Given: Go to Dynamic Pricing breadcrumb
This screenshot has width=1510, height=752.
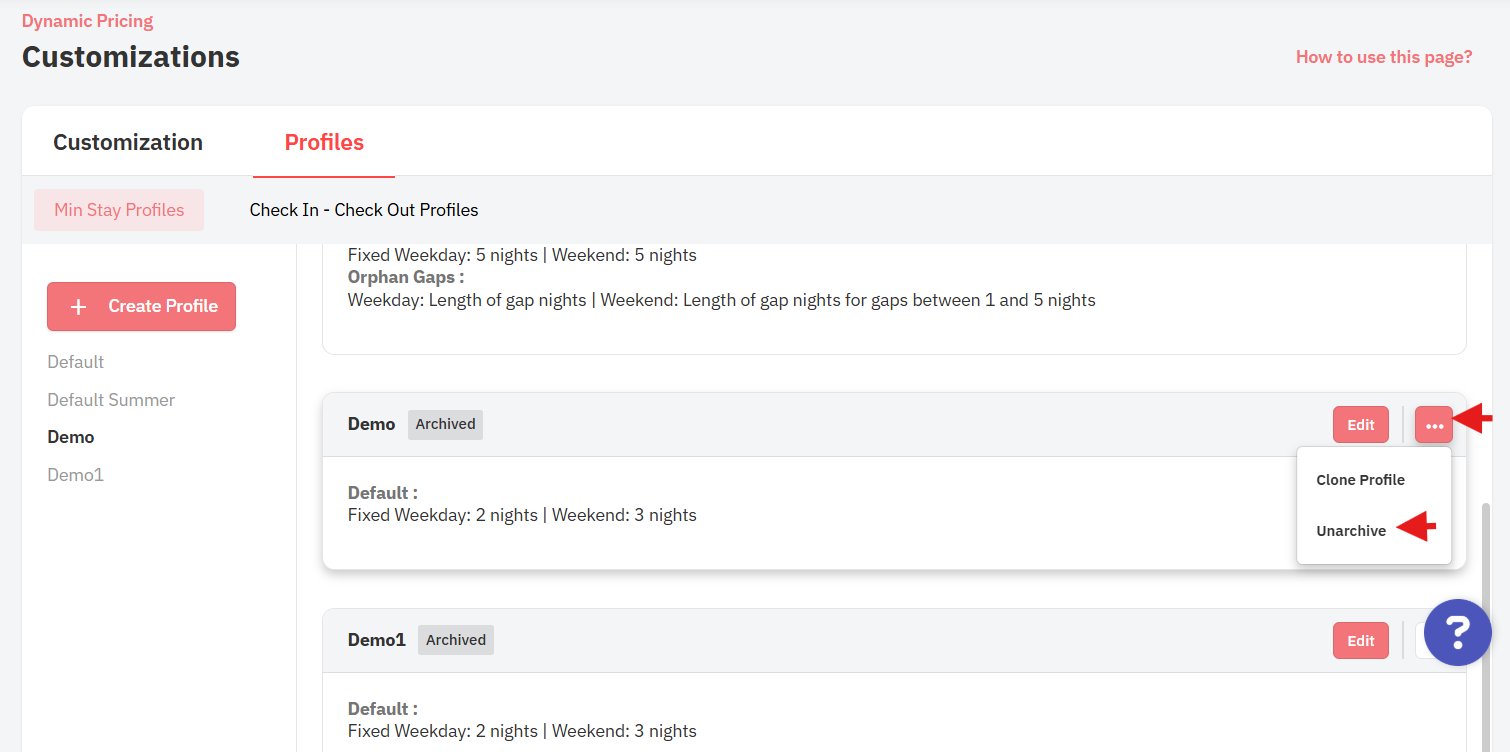Looking at the screenshot, I should (88, 21).
